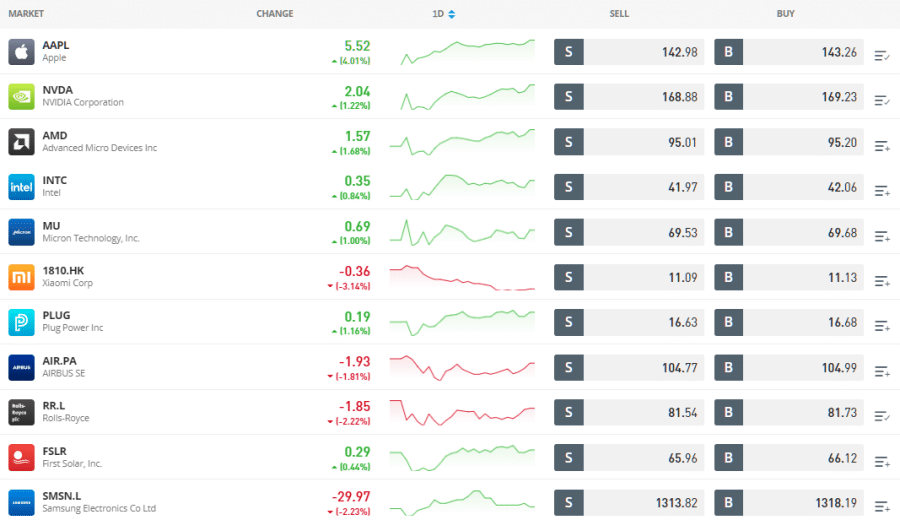Open the AMD logo icon
The image size is (900, 520).
click(21, 142)
